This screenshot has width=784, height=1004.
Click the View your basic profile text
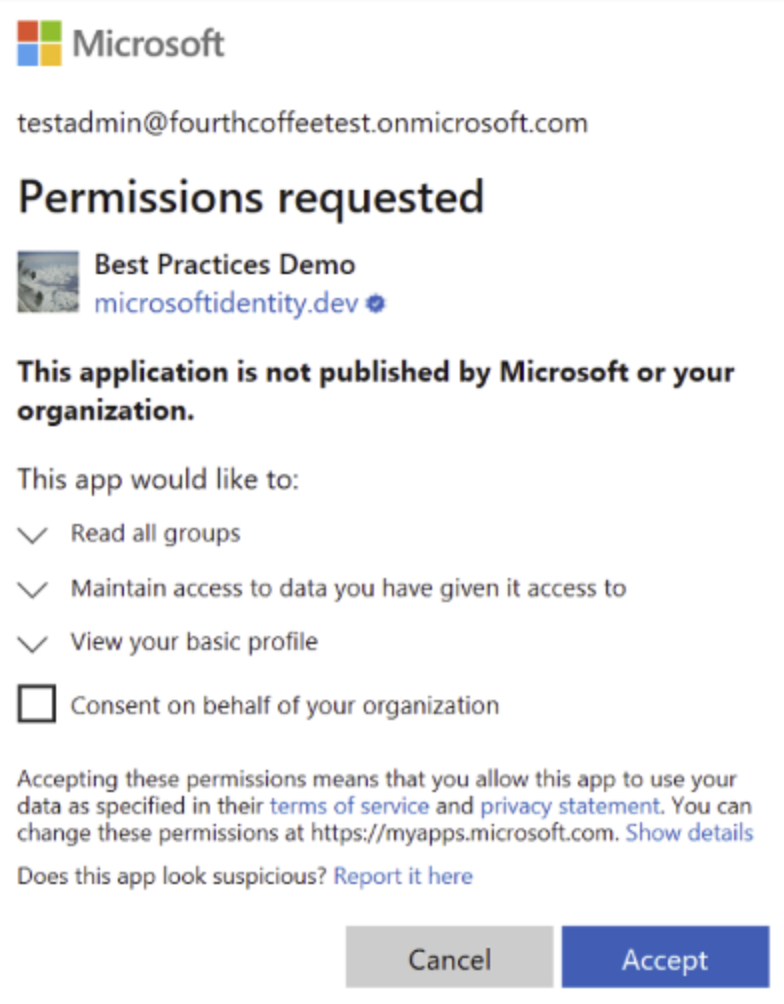[194, 641]
